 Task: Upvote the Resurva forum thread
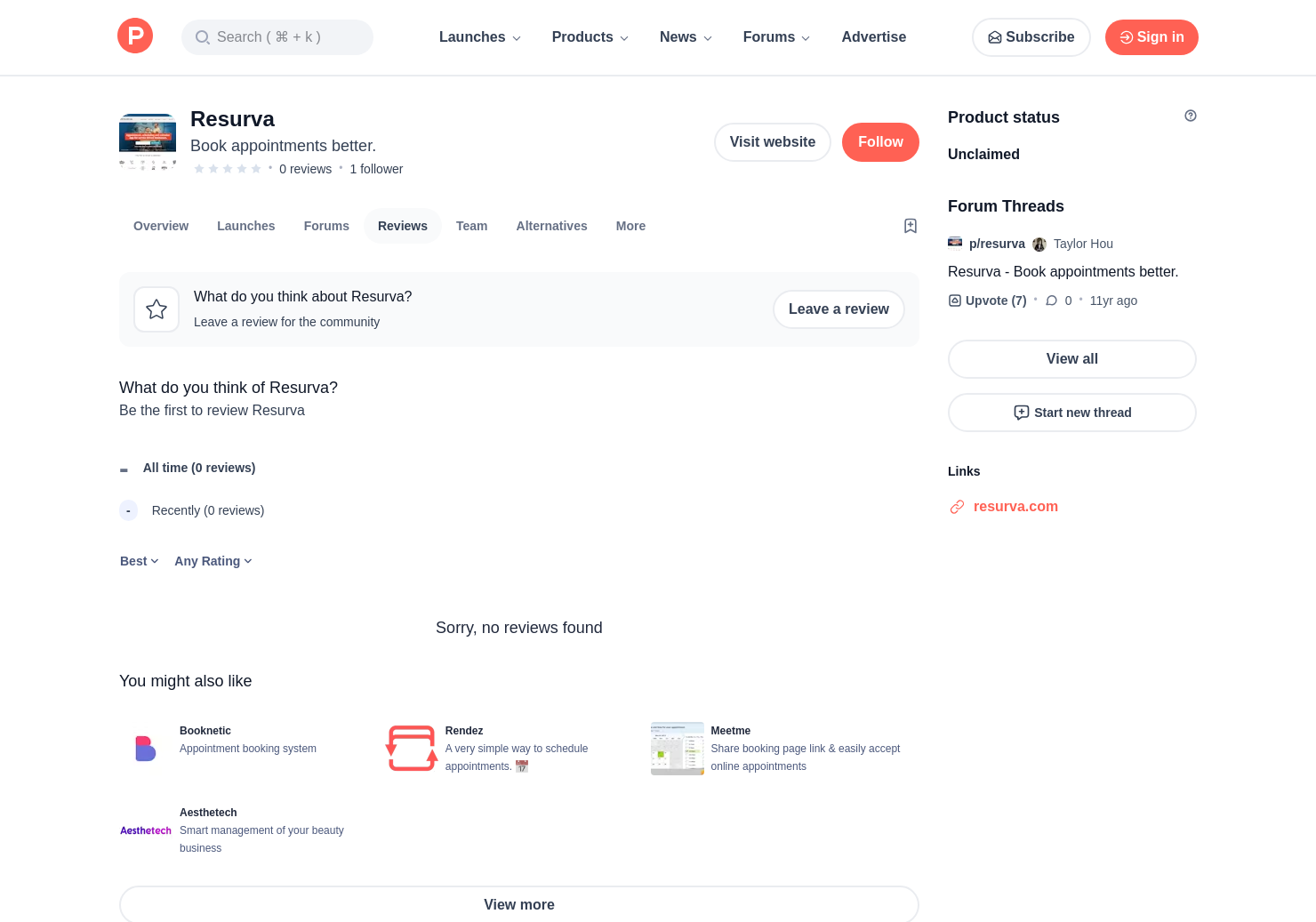(x=987, y=301)
